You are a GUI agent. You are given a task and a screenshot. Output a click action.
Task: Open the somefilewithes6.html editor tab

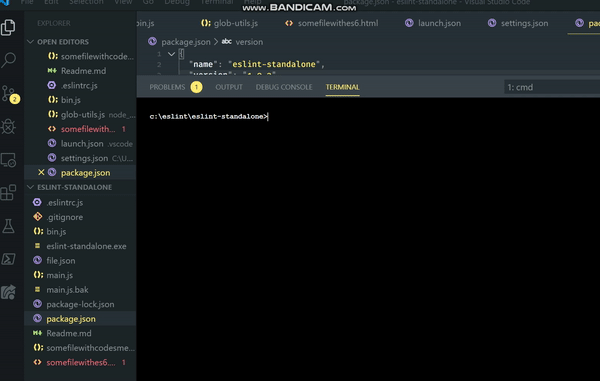(331, 23)
